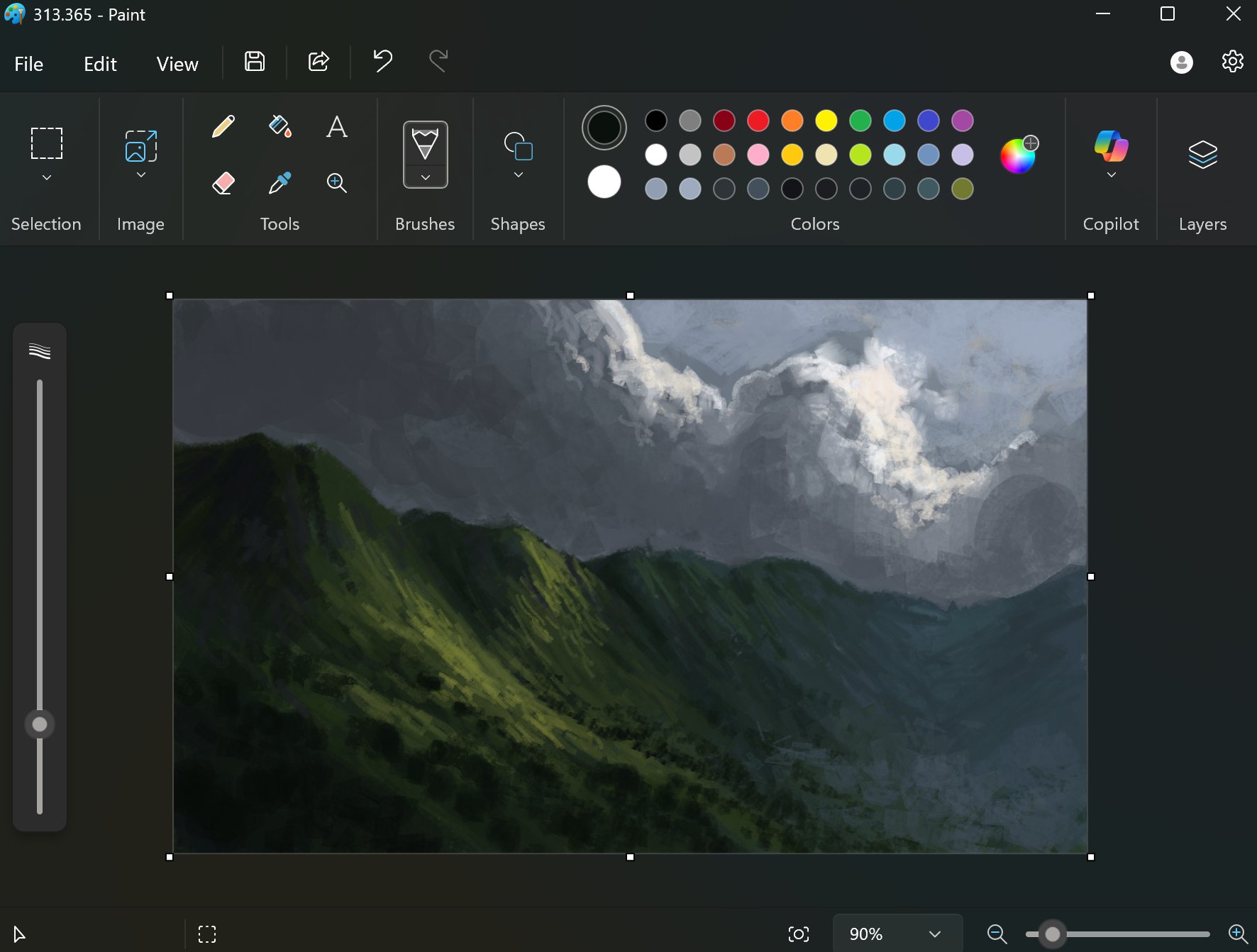
Task: Select the Pencil tool
Action: pos(223,127)
